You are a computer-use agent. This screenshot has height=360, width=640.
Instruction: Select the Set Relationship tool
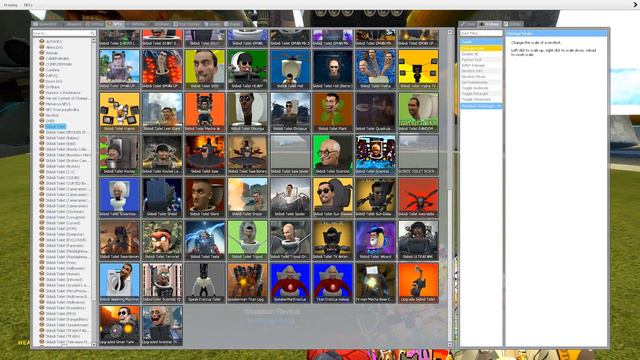481,82
